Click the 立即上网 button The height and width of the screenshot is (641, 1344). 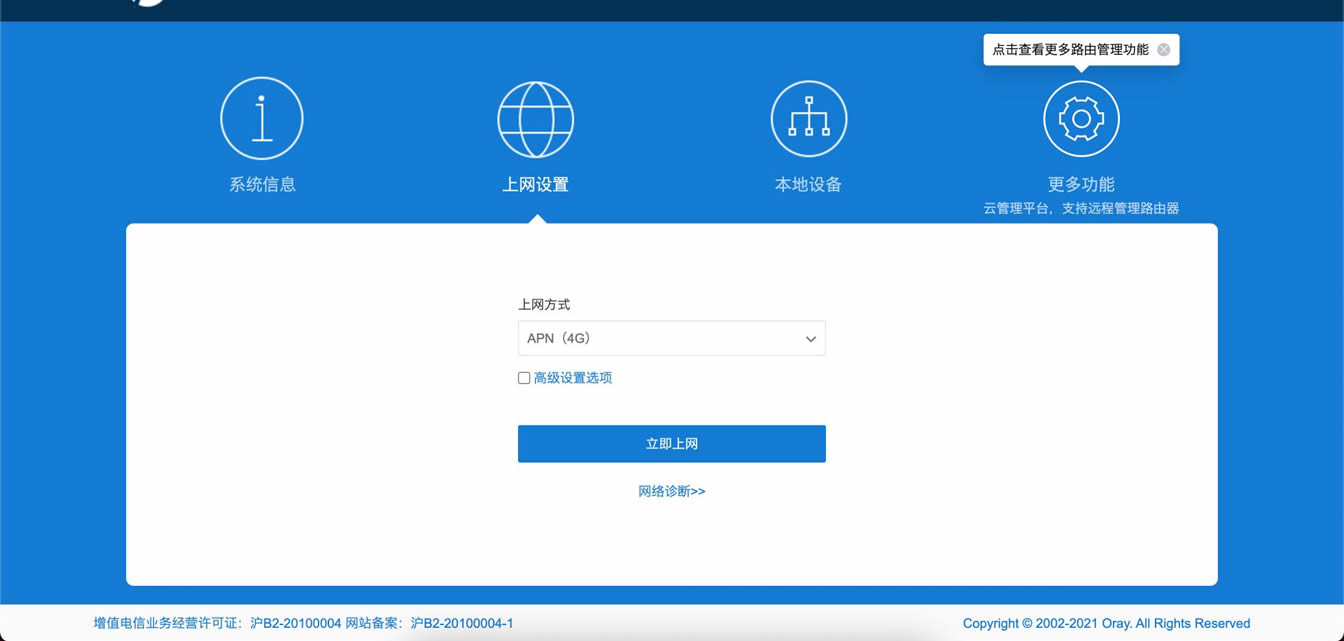[672, 444]
